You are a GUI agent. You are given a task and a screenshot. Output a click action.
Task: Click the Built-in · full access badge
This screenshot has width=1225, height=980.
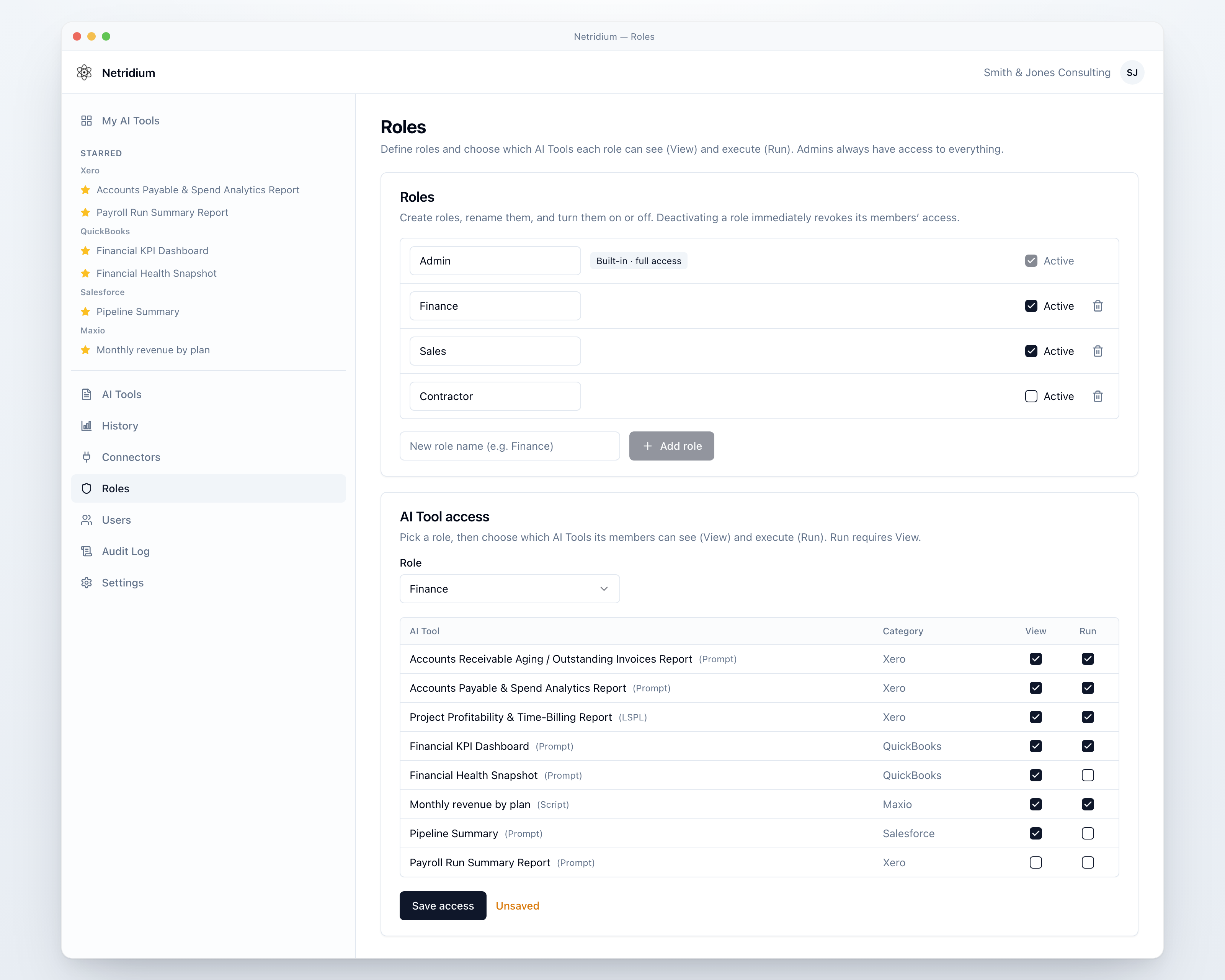tap(639, 261)
